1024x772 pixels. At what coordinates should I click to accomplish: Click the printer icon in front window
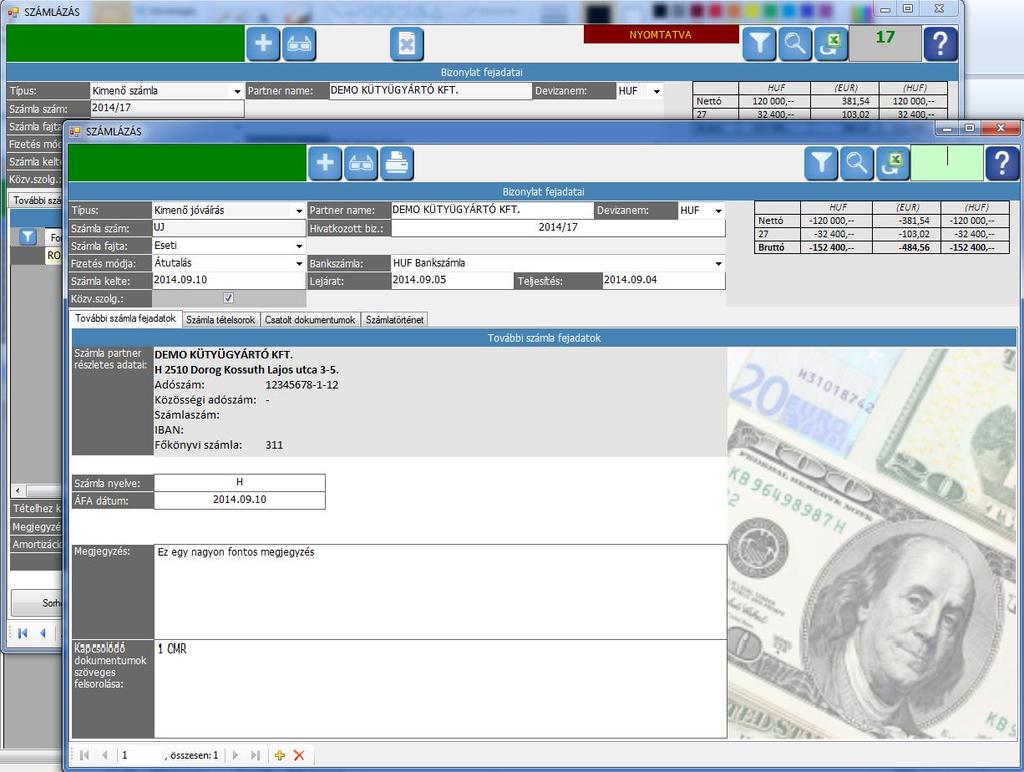click(396, 162)
